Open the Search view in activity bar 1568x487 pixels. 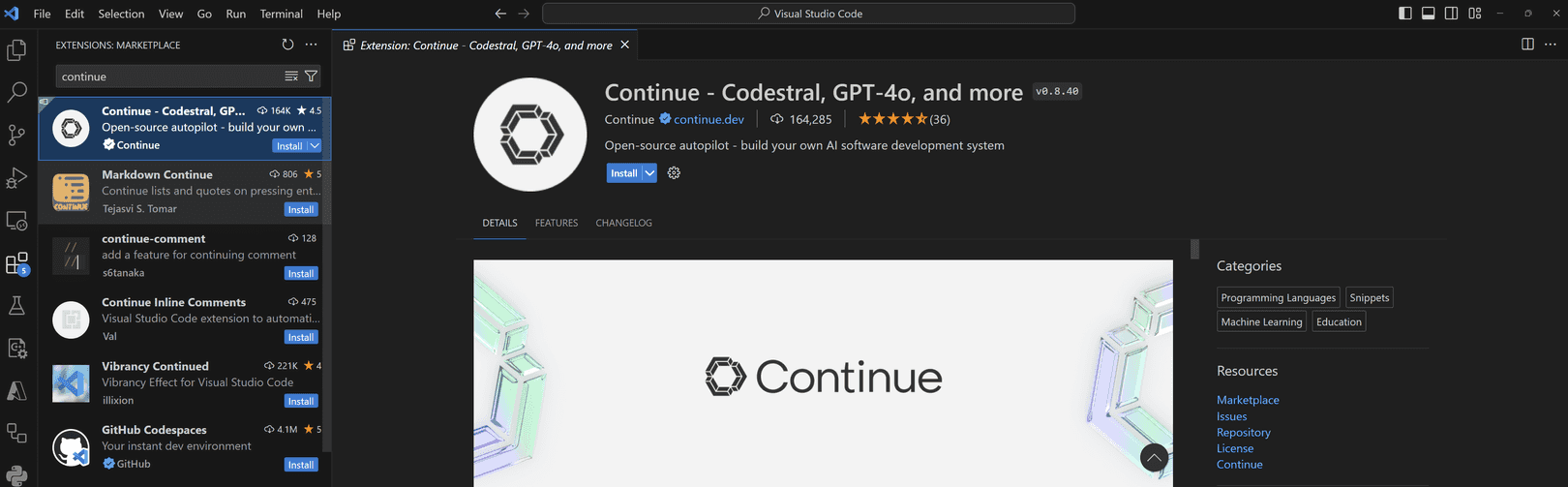click(16, 93)
